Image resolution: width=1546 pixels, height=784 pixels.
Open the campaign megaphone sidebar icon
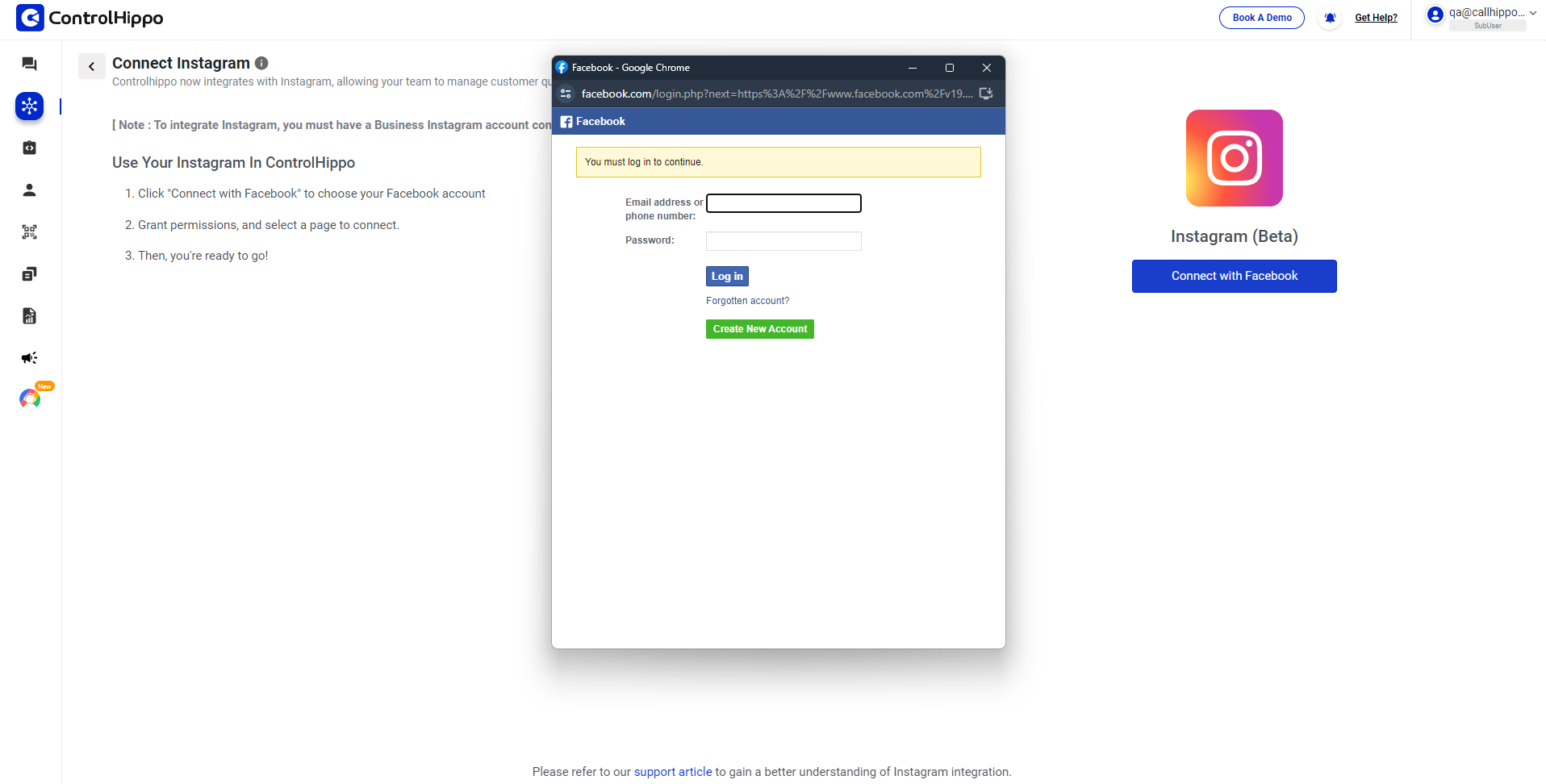(x=29, y=357)
